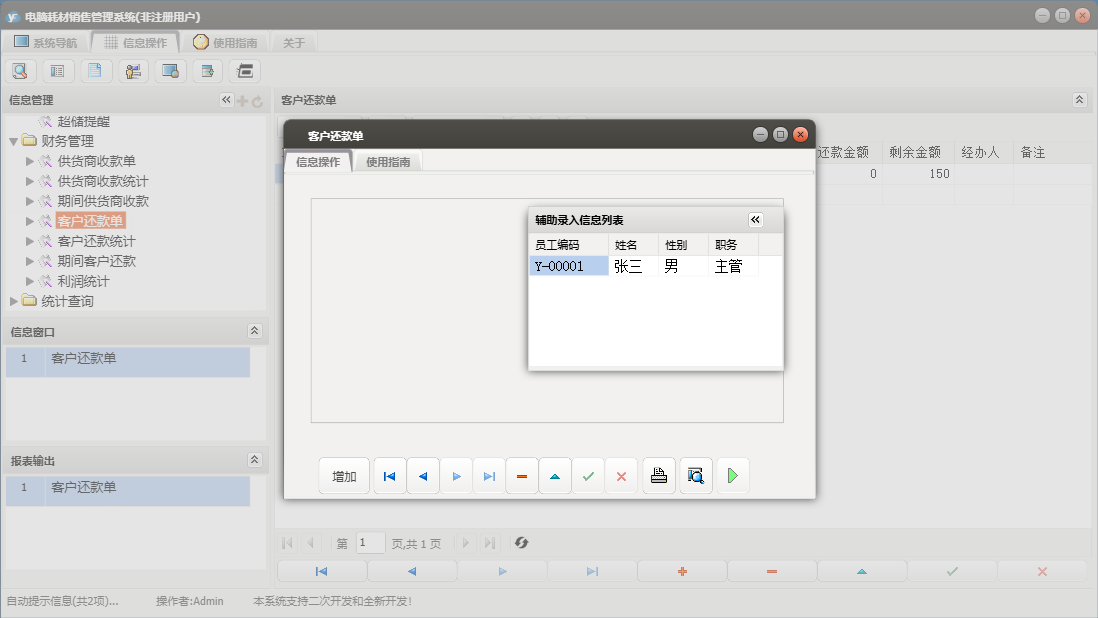Click the search document icon in the main toolbar
Image resolution: width=1098 pixels, height=618 pixels.
tap(19, 71)
